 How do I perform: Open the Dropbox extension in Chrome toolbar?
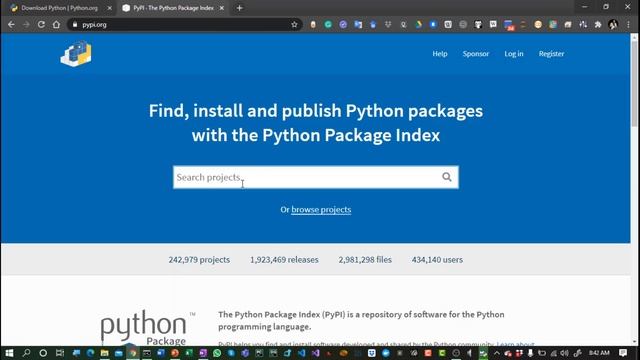click(x=388, y=24)
